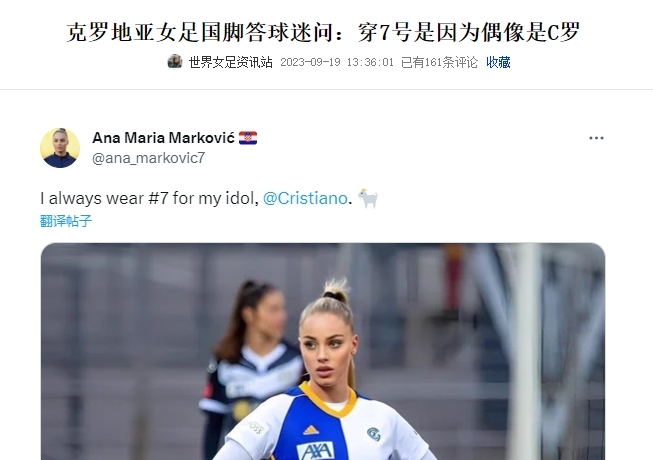Viewport: 653px width, 460px height.
Task: Click the tweet text "I always wear #7"
Action: click(x=105, y=198)
